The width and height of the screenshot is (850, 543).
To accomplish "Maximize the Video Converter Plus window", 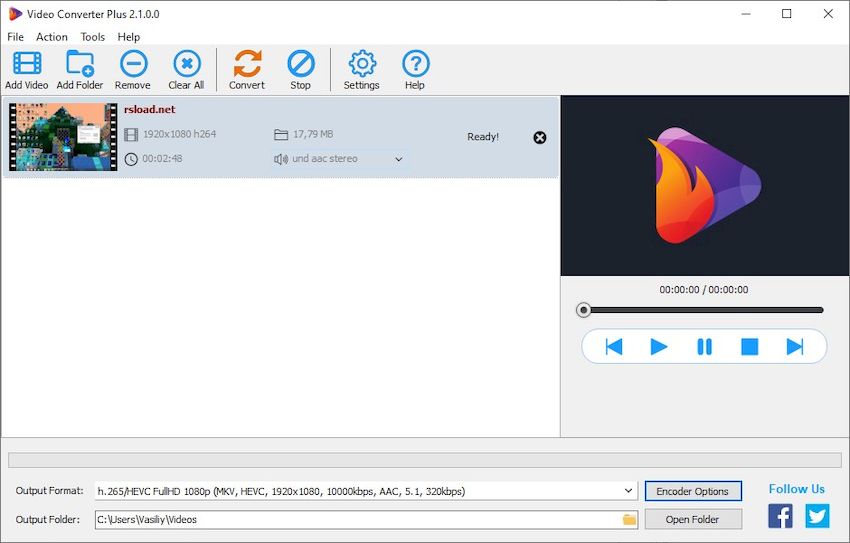I will click(787, 14).
